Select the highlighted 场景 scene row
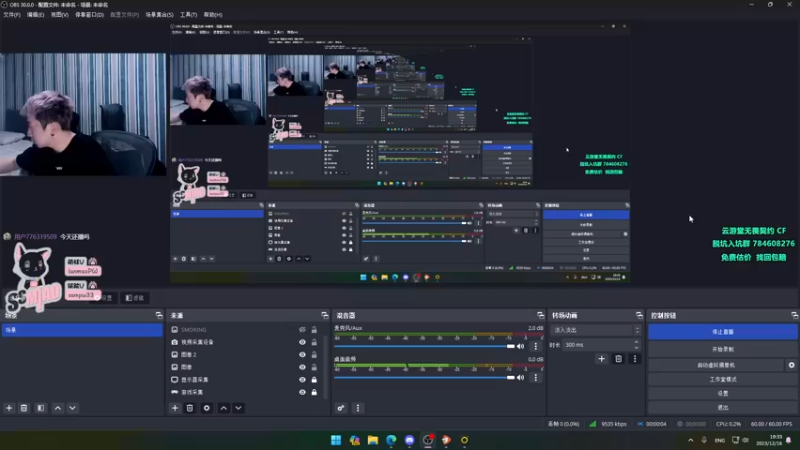 click(82, 330)
